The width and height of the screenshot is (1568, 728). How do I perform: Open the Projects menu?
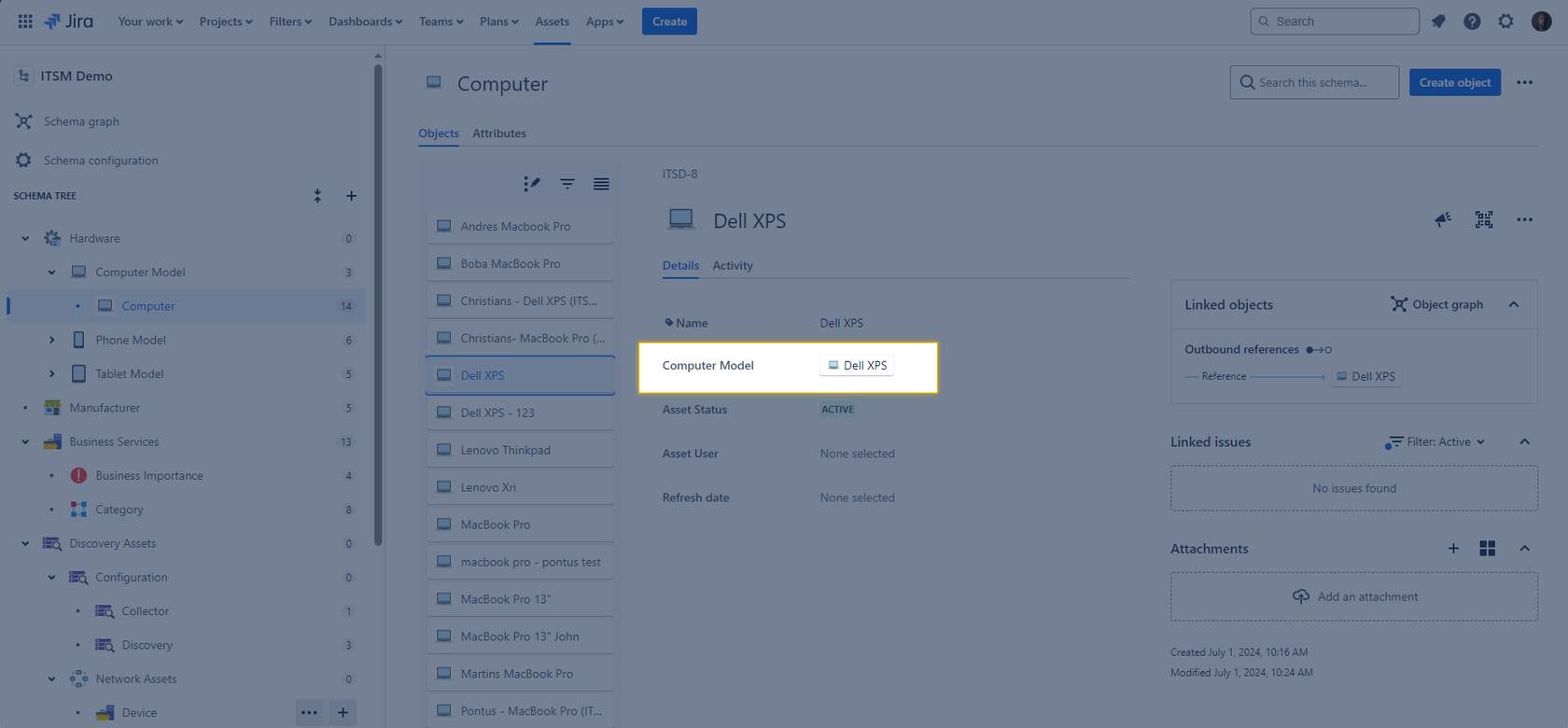click(226, 21)
